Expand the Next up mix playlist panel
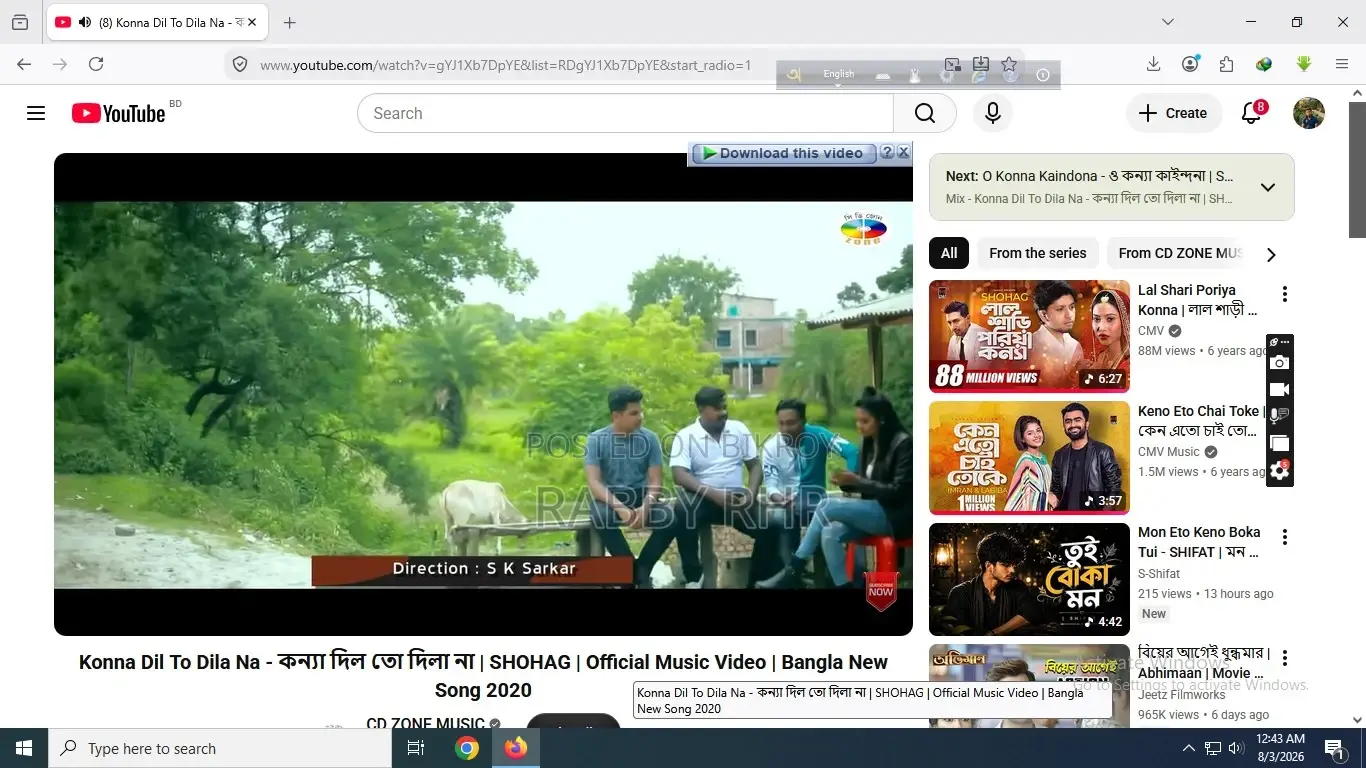The image size is (1366, 768). (1268, 187)
